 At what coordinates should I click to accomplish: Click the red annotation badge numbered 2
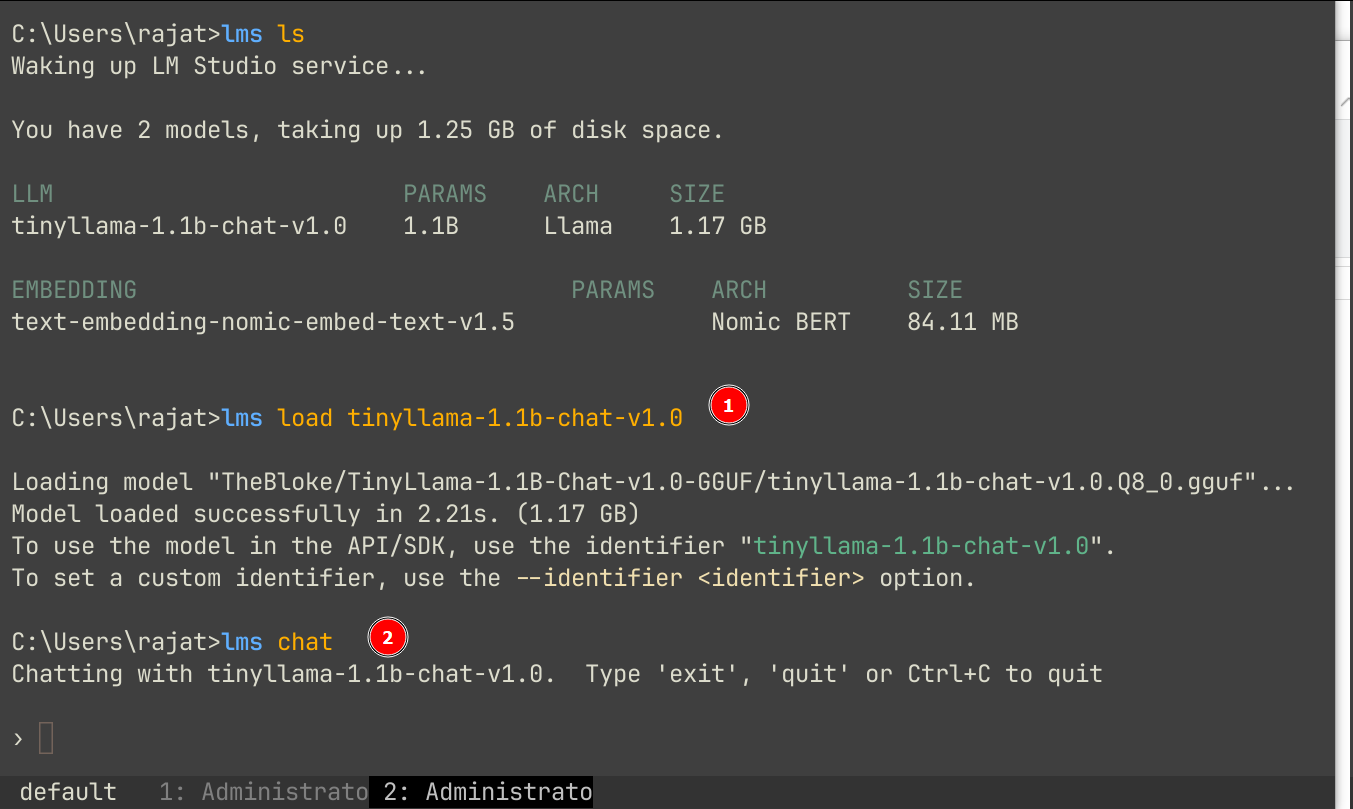(x=388, y=636)
